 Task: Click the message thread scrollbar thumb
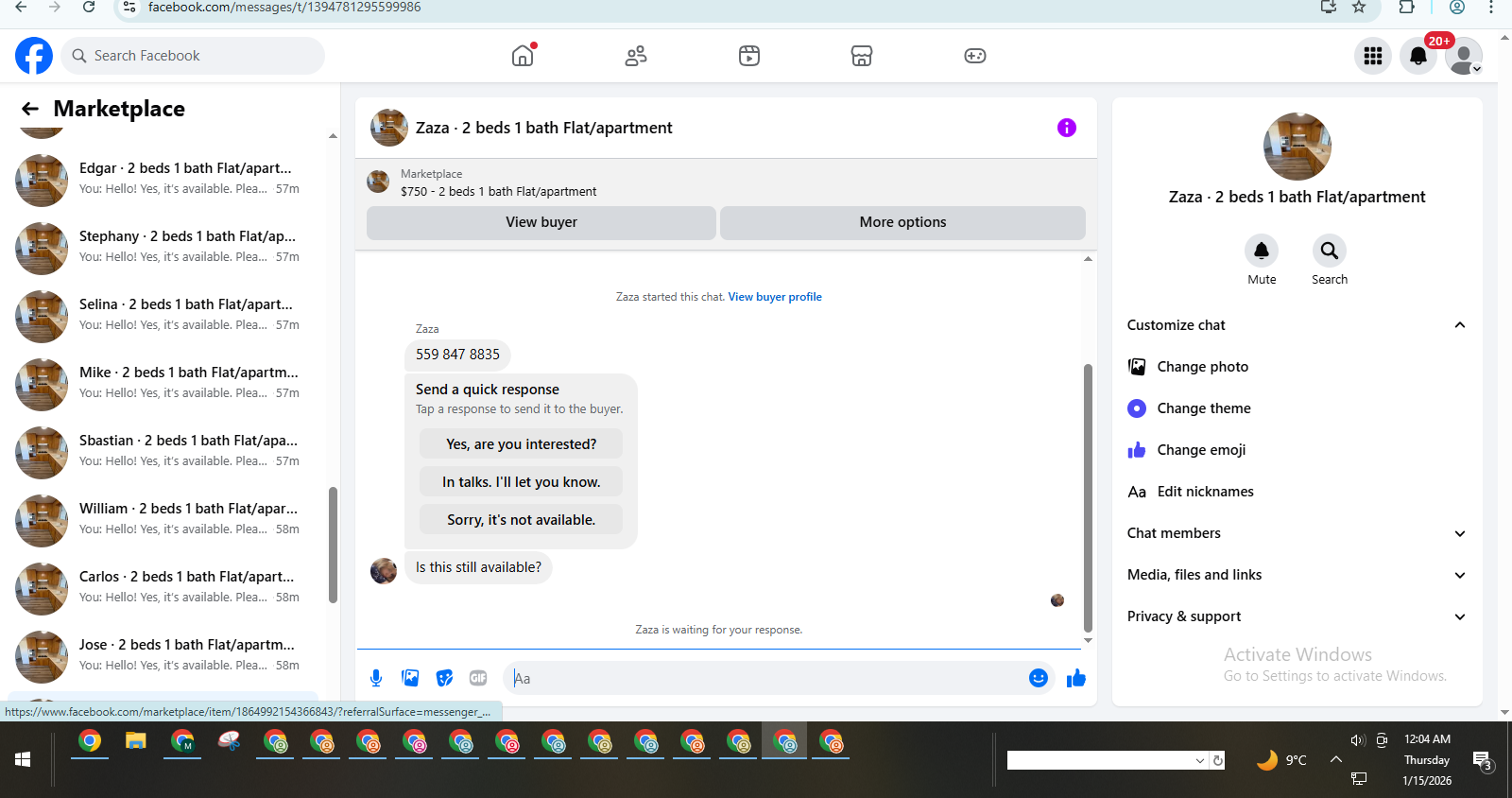(1088, 497)
